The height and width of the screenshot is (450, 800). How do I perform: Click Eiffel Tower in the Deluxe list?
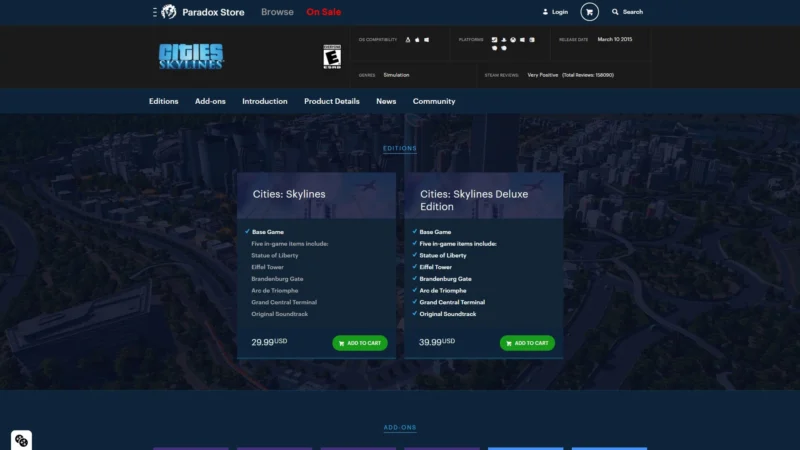click(x=435, y=267)
